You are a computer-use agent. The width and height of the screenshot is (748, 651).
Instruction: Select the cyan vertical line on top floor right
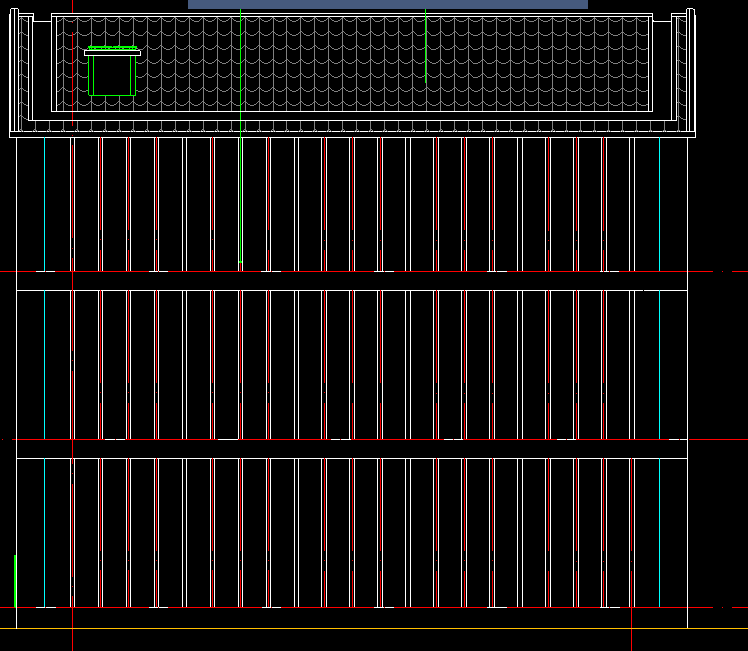659,205
